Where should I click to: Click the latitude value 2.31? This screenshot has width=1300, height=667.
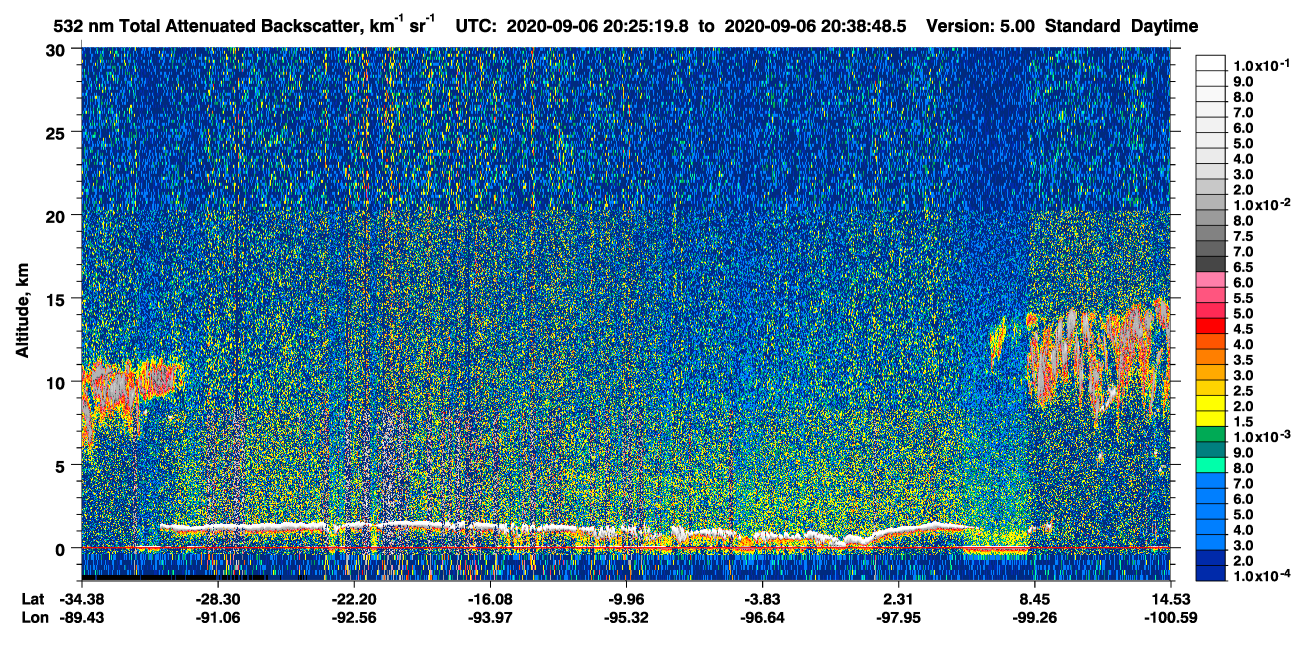(898, 598)
